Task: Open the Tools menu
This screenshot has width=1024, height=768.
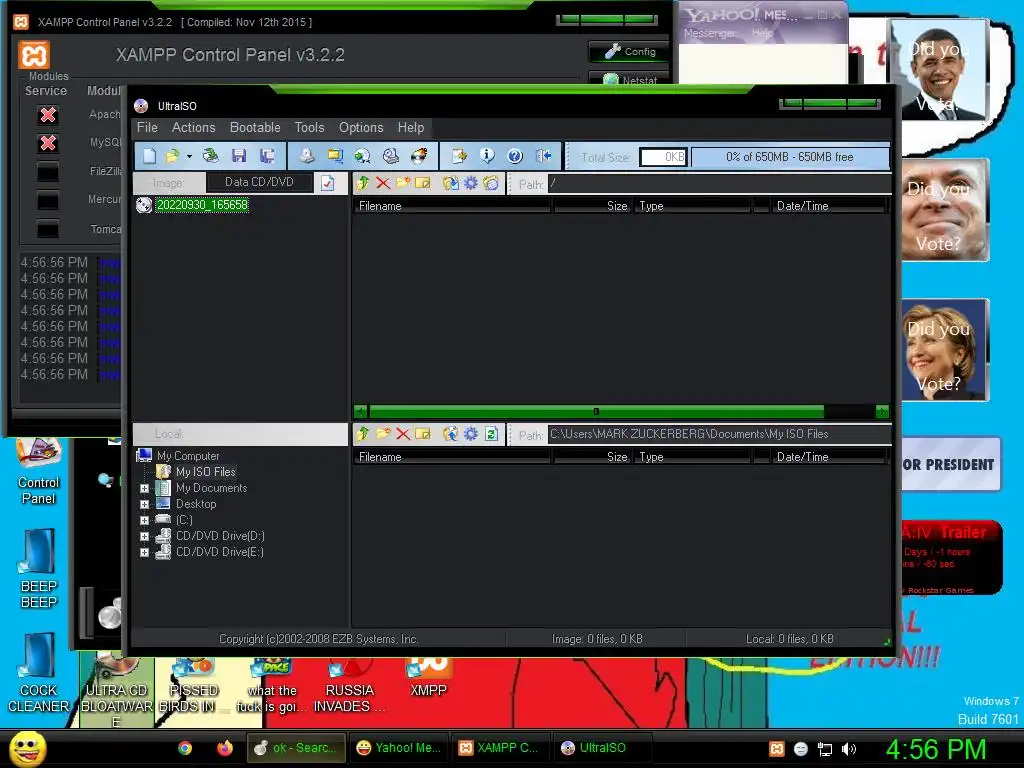Action: (x=309, y=127)
